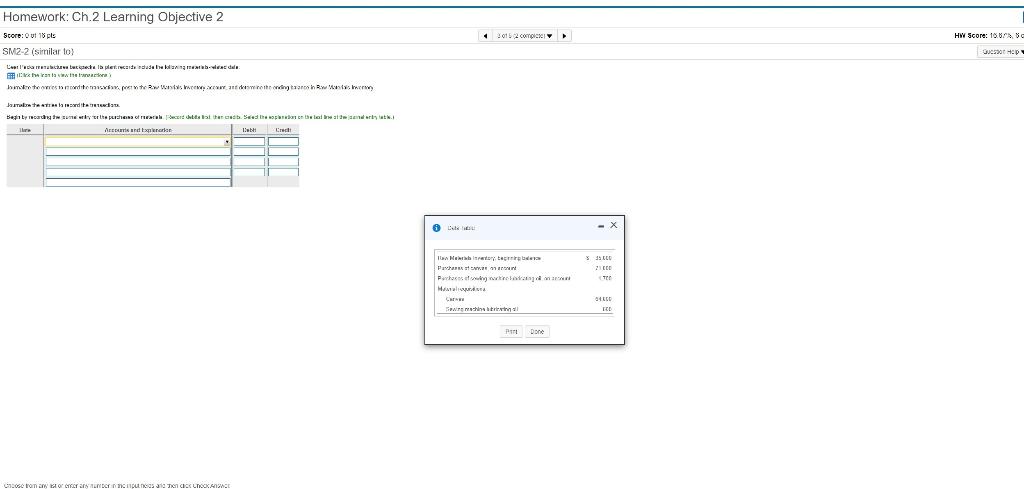Click 'Purchases of canvas, on account' row
Screen dimensions: 1024x489
524,268
